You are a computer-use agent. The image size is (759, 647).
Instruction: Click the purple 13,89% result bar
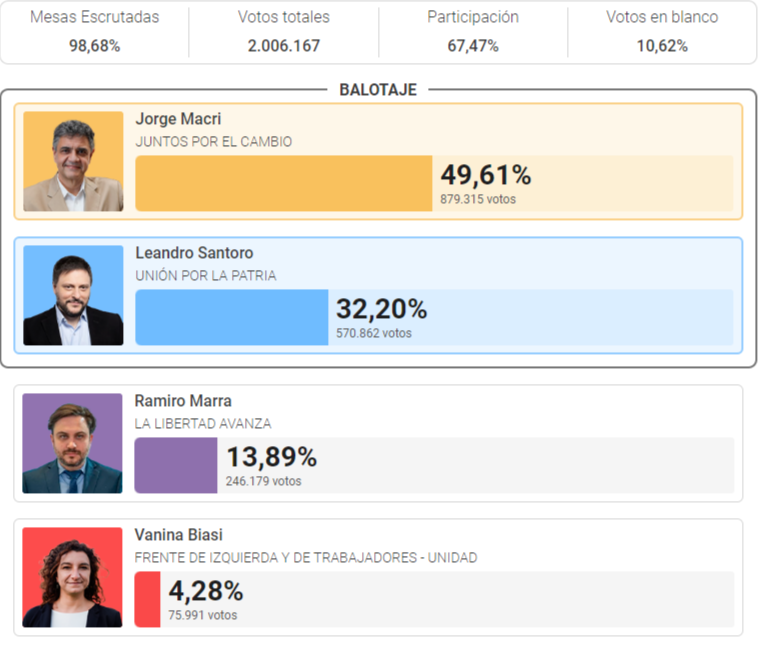176,466
